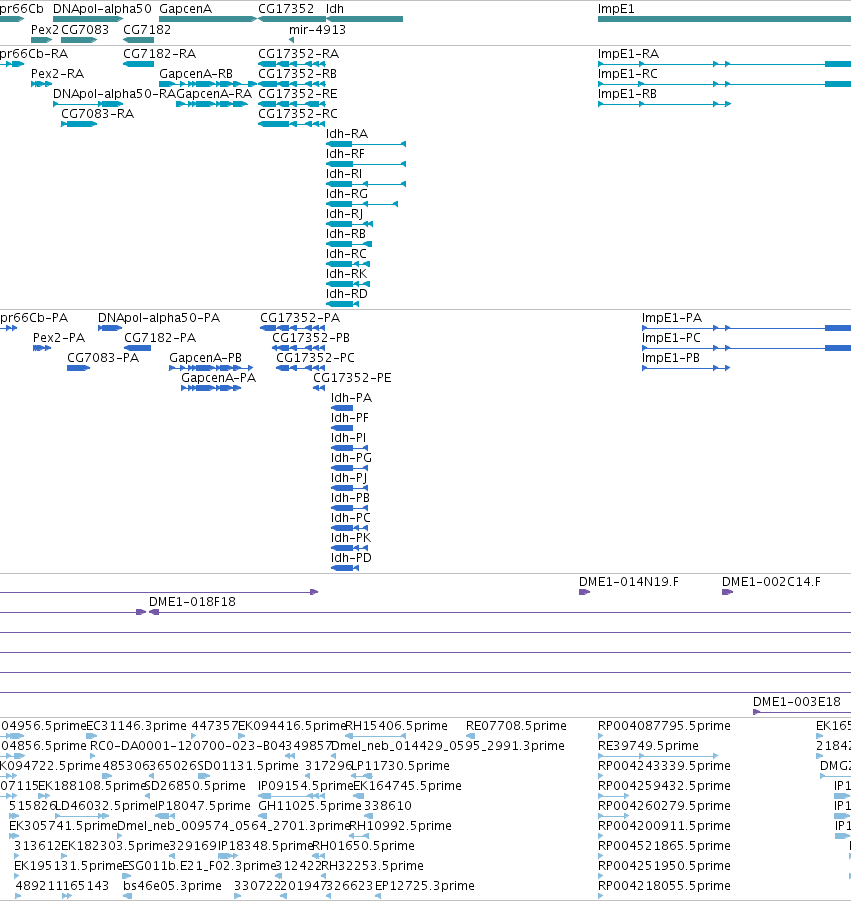Click transcript Idh-RC
This screenshot has width=851, height=901.
(346, 254)
